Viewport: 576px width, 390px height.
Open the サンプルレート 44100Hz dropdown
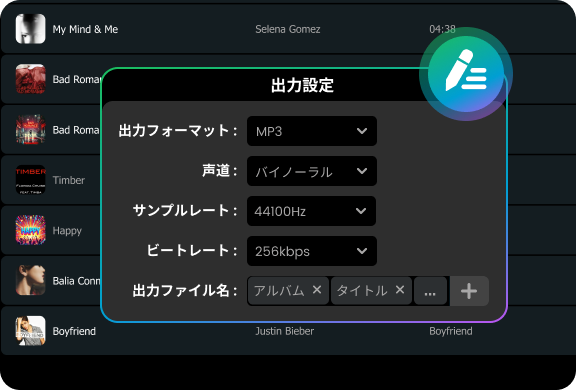312,211
